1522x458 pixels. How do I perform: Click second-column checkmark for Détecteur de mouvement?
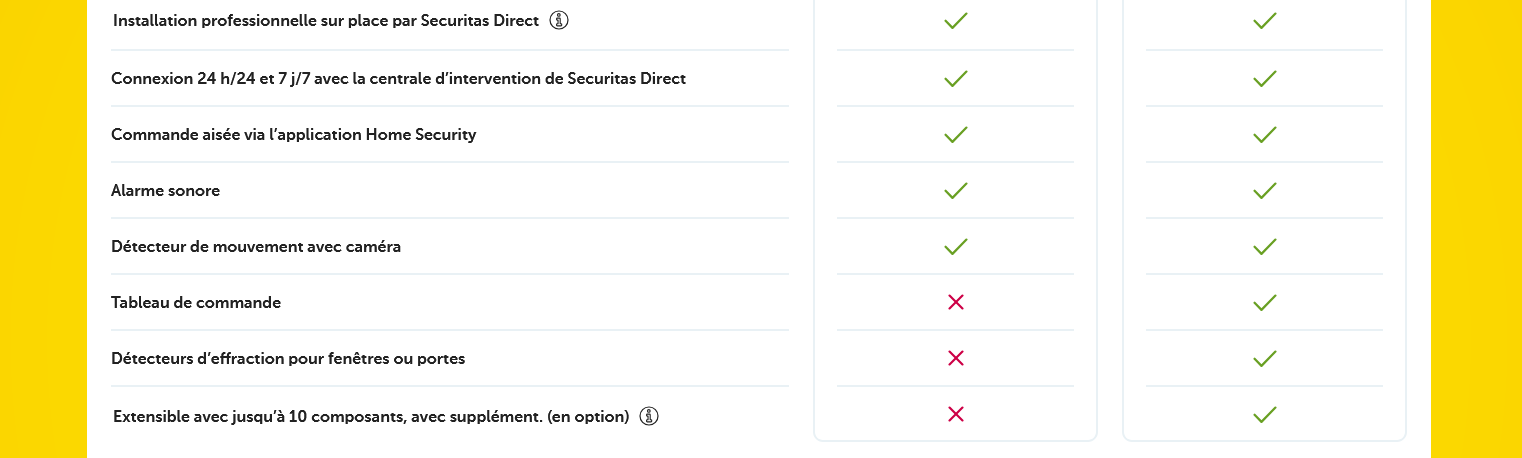[x=1264, y=246]
